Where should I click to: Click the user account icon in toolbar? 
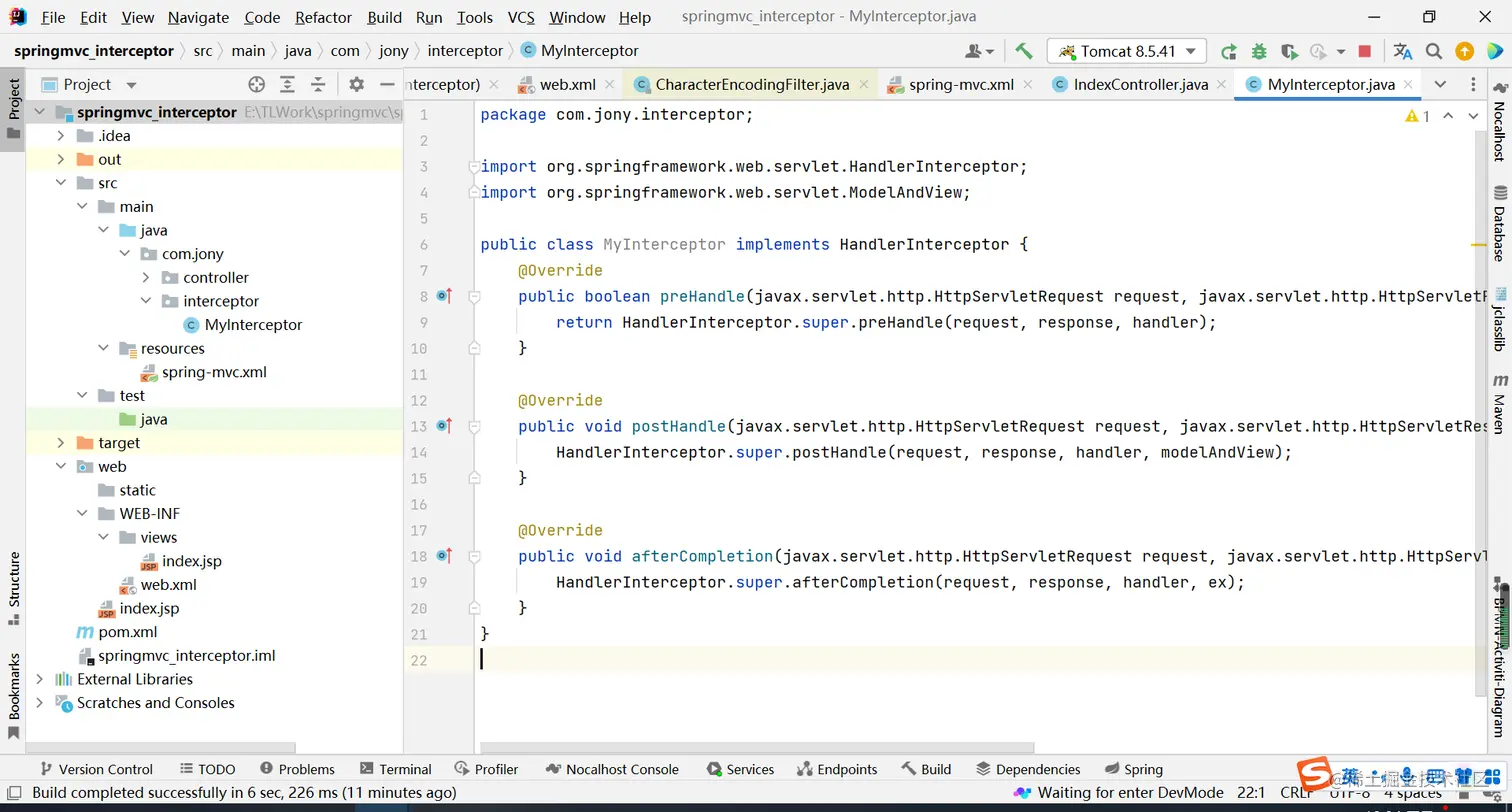979,51
